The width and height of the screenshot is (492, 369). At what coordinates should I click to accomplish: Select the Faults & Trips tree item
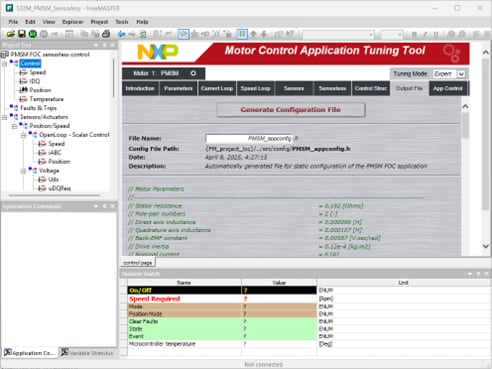38,108
